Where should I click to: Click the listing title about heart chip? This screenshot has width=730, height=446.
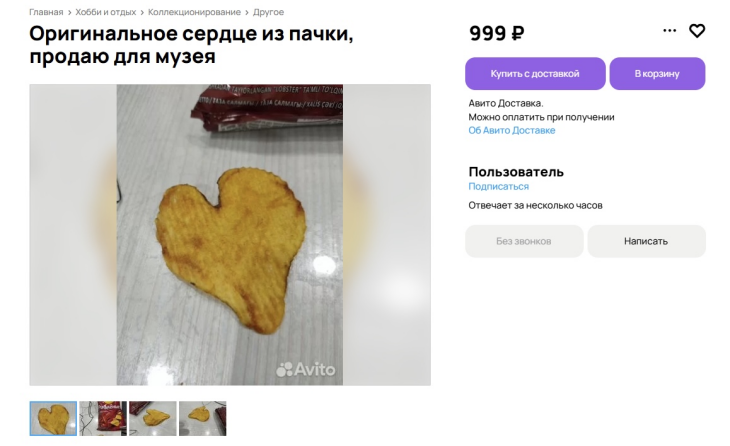[x=191, y=45]
